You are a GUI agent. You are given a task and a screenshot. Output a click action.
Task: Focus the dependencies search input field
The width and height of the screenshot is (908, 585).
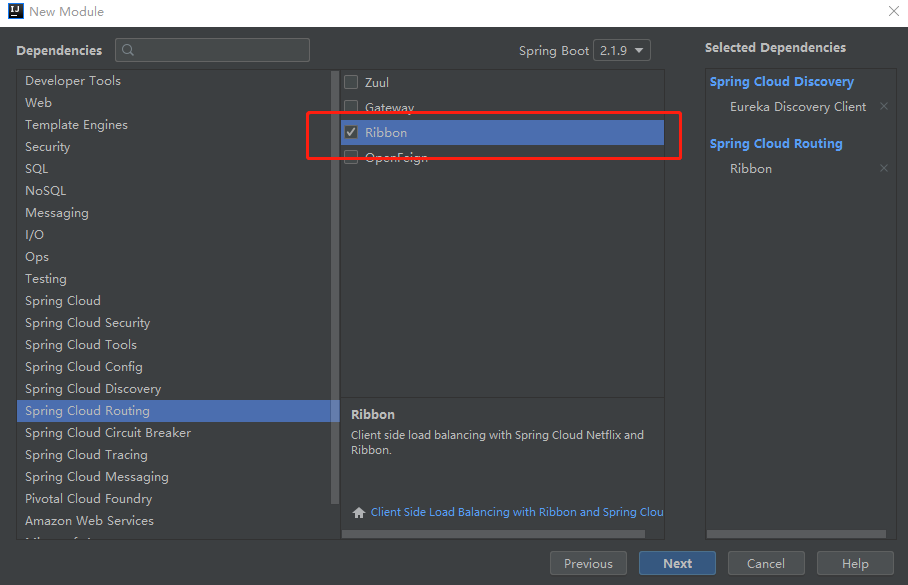pos(222,50)
